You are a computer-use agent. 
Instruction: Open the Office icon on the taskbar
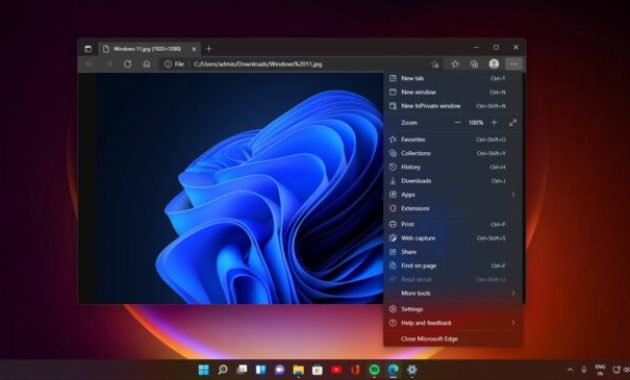click(x=355, y=370)
